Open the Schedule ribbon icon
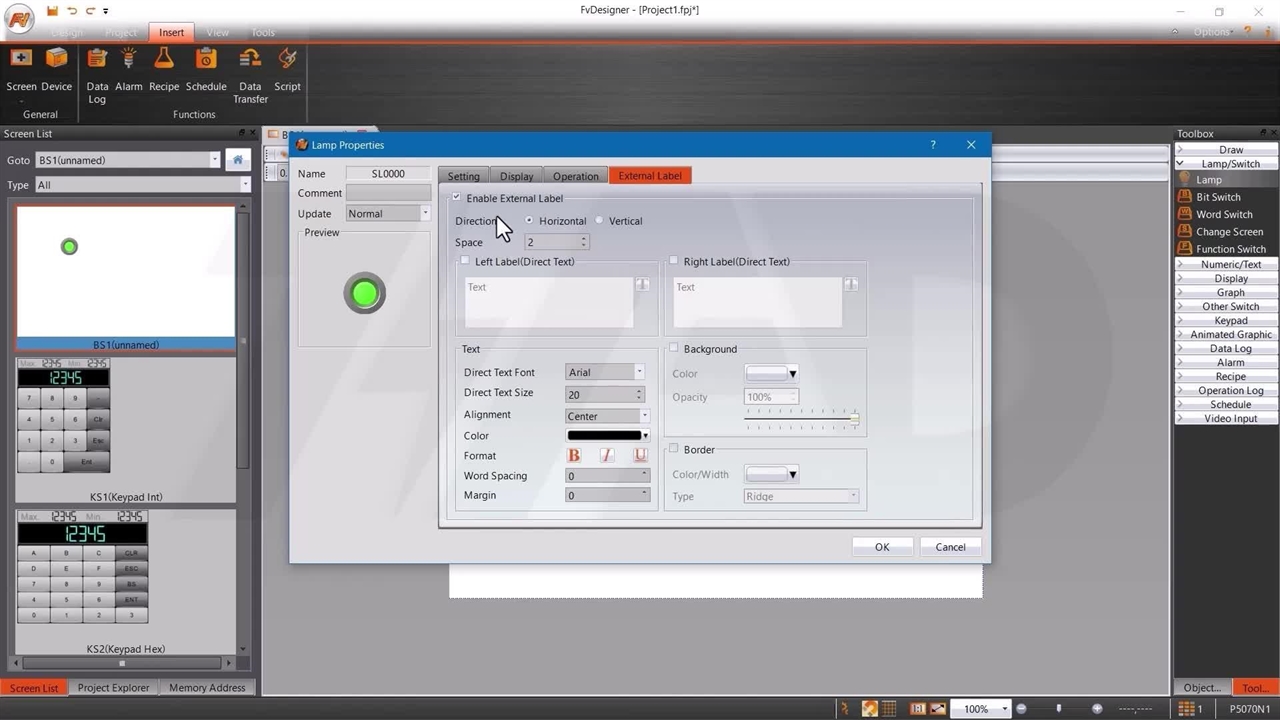The width and height of the screenshot is (1280, 720). (206, 60)
